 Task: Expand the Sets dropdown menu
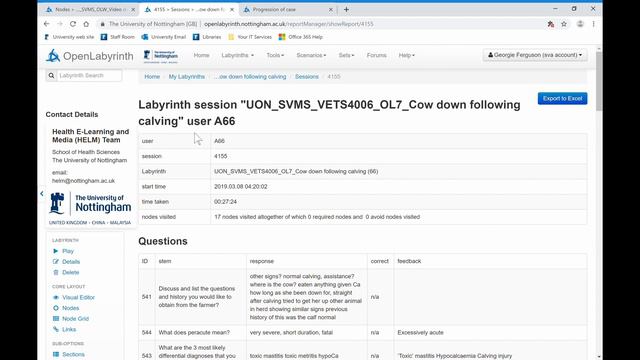[x=346, y=56]
